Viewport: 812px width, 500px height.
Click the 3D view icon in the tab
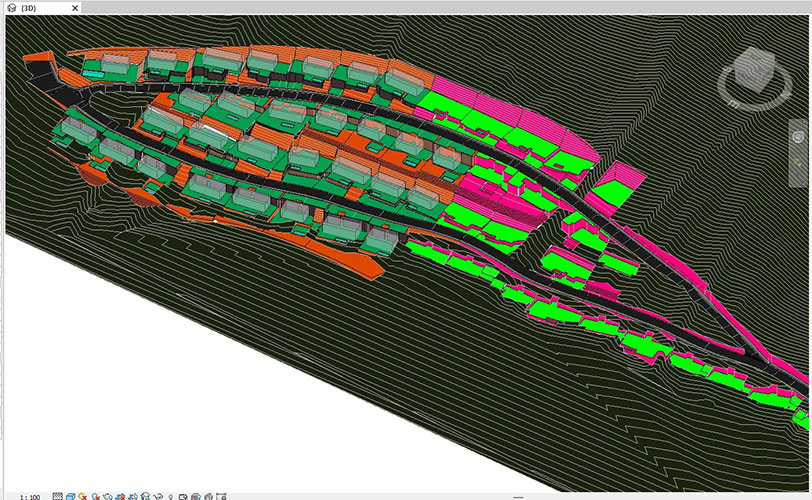click(12, 8)
